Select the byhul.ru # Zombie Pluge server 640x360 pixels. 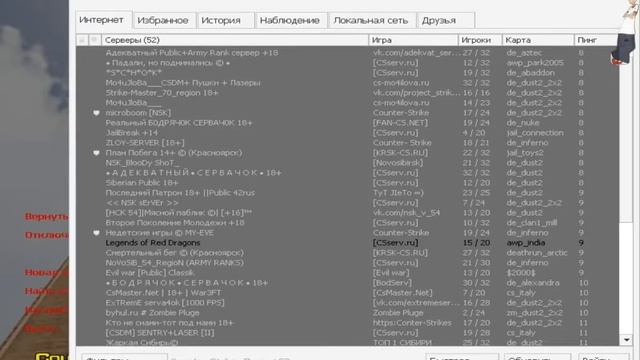347,313
